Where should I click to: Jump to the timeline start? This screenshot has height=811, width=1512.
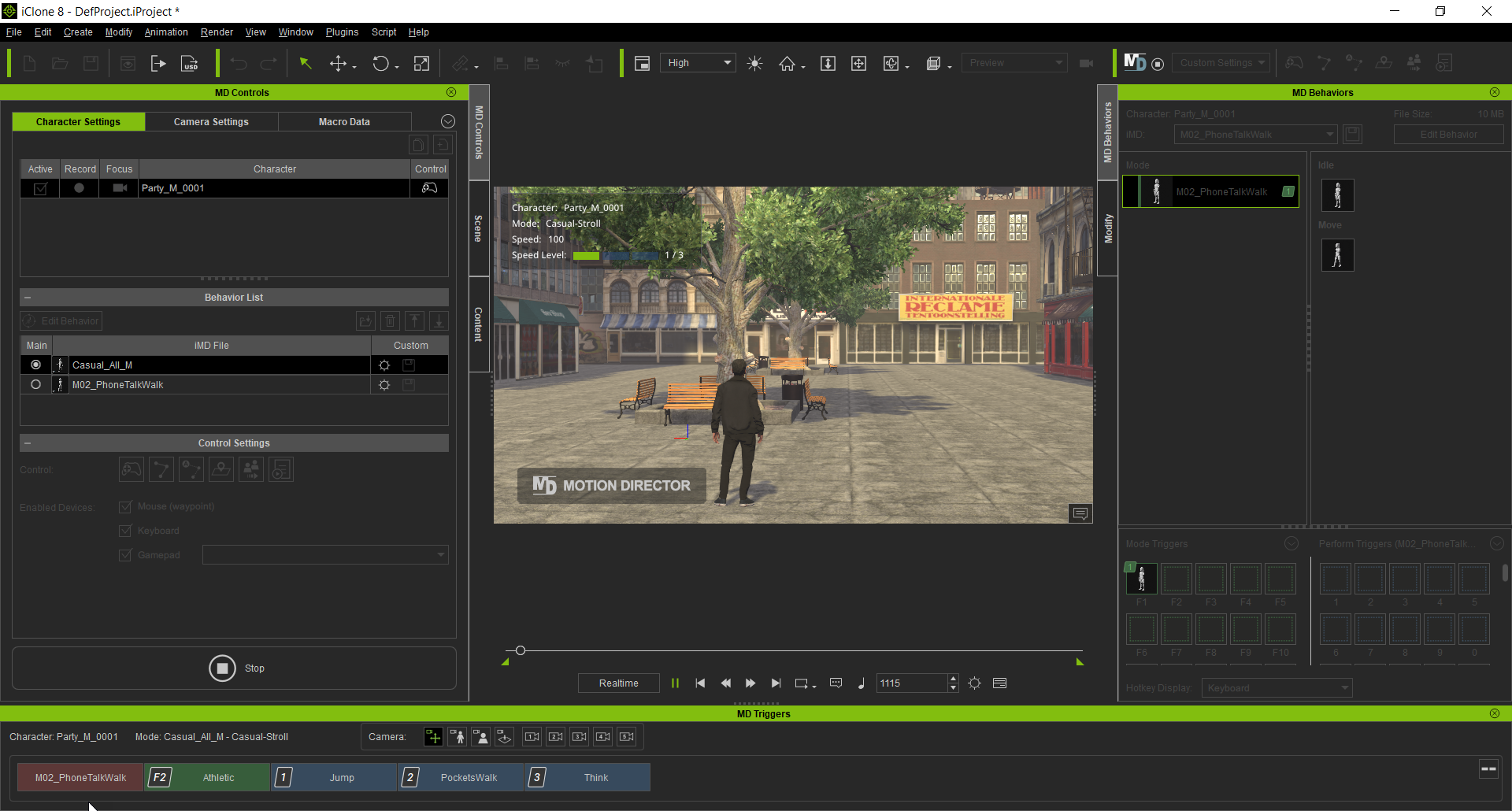point(700,683)
